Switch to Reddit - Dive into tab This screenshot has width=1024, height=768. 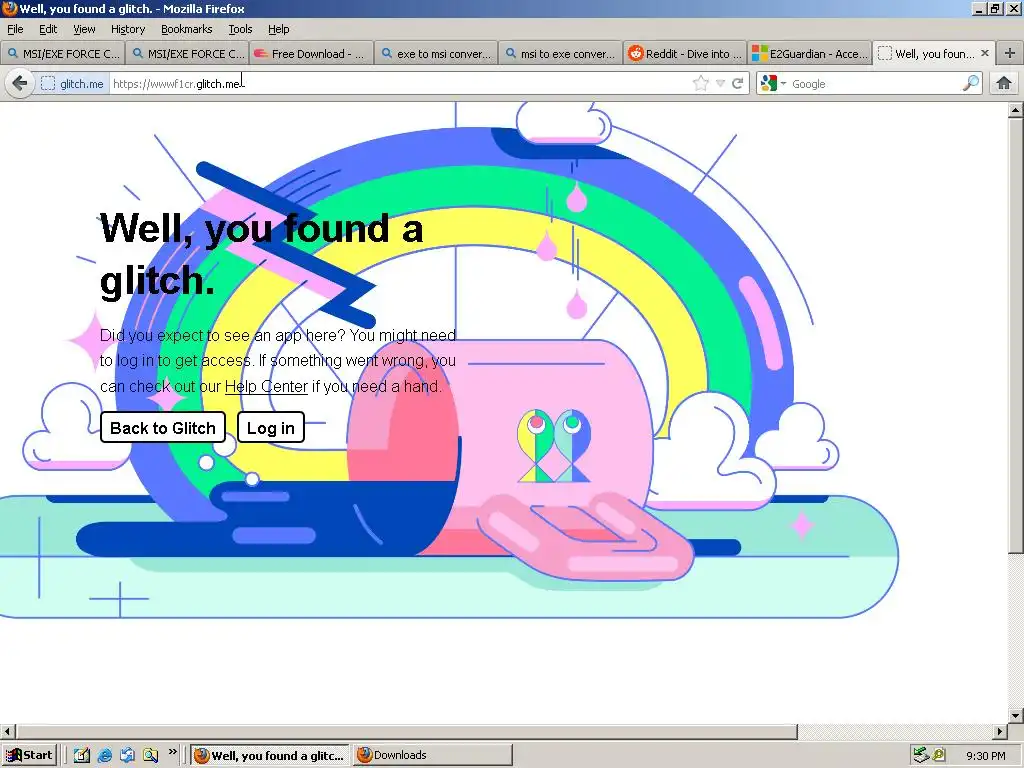(x=684, y=54)
